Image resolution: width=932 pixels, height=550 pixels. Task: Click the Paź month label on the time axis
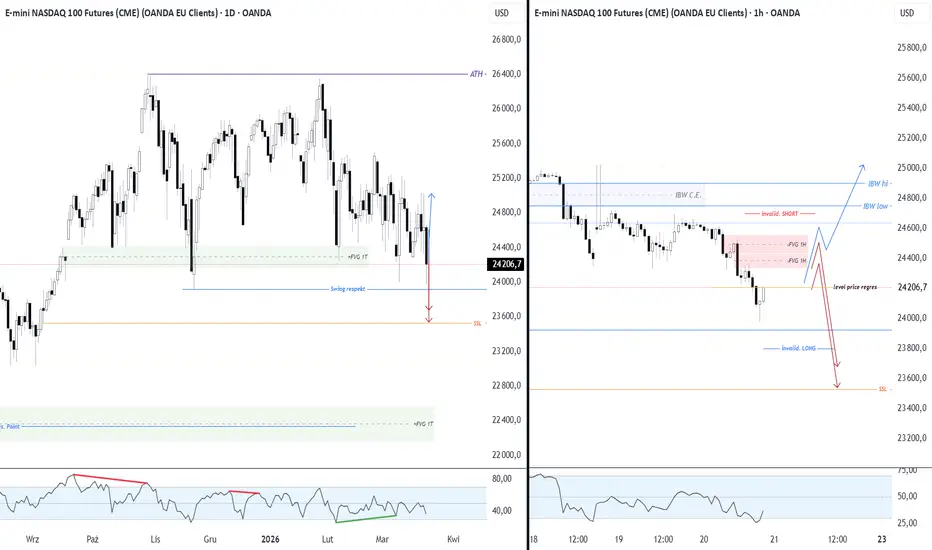92,539
